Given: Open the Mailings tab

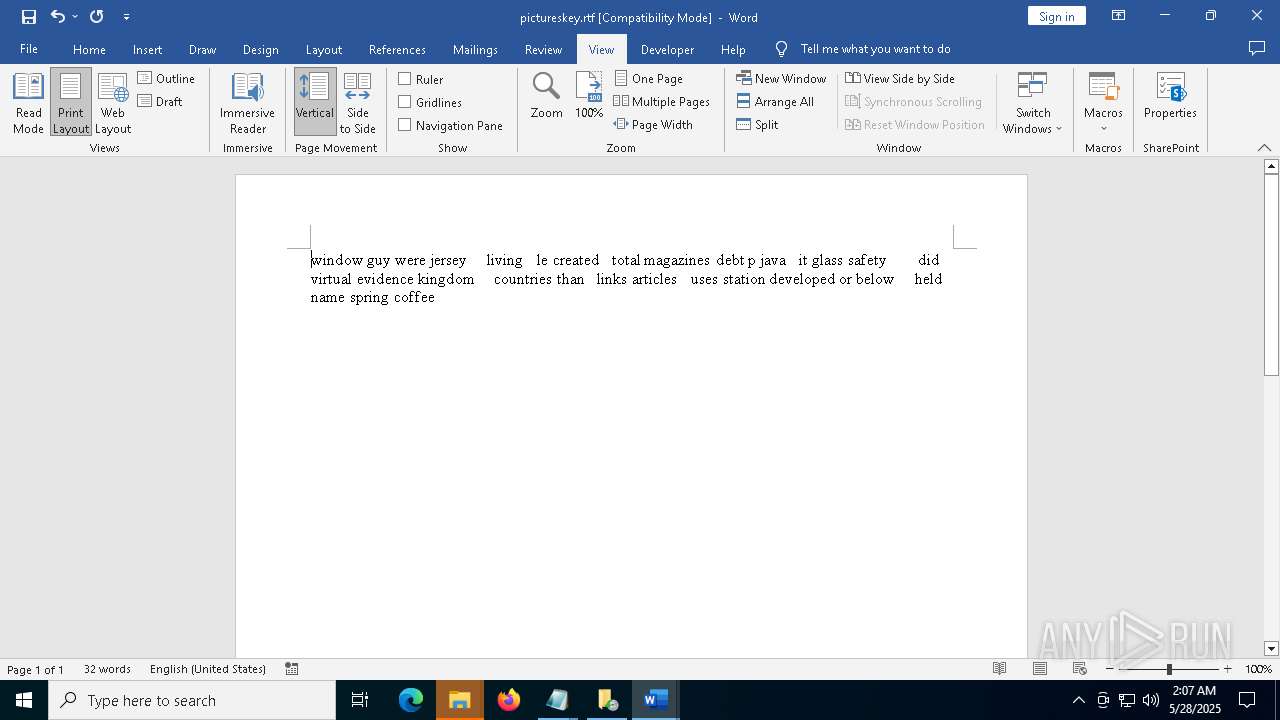Looking at the screenshot, I should point(475,49).
